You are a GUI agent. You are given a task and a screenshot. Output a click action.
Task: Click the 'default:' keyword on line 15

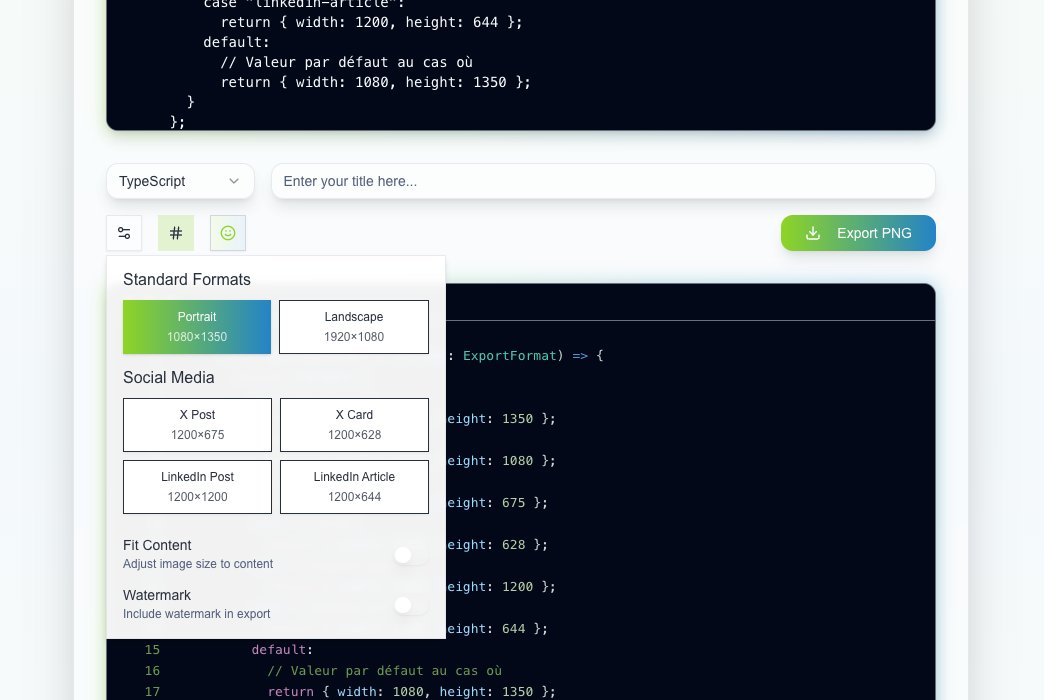tap(282, 649)
